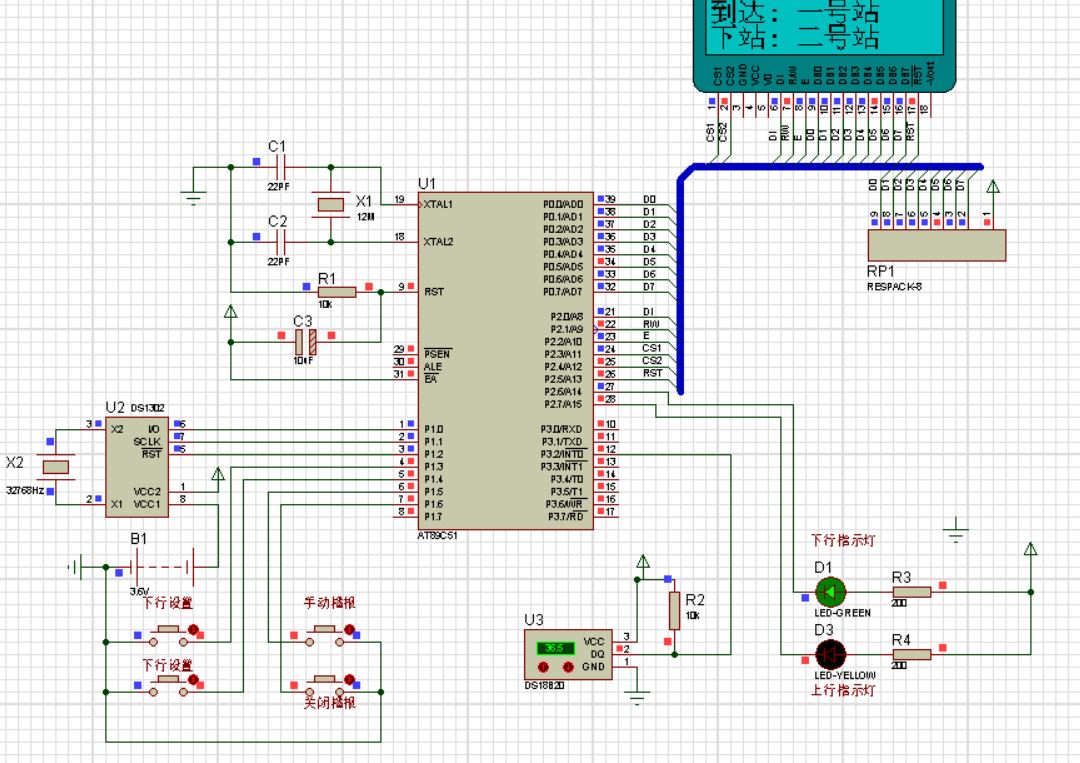1080x763 pixels.
Task: Toggle the latch dot on 关闭播报 button
Action: [350, 680]
